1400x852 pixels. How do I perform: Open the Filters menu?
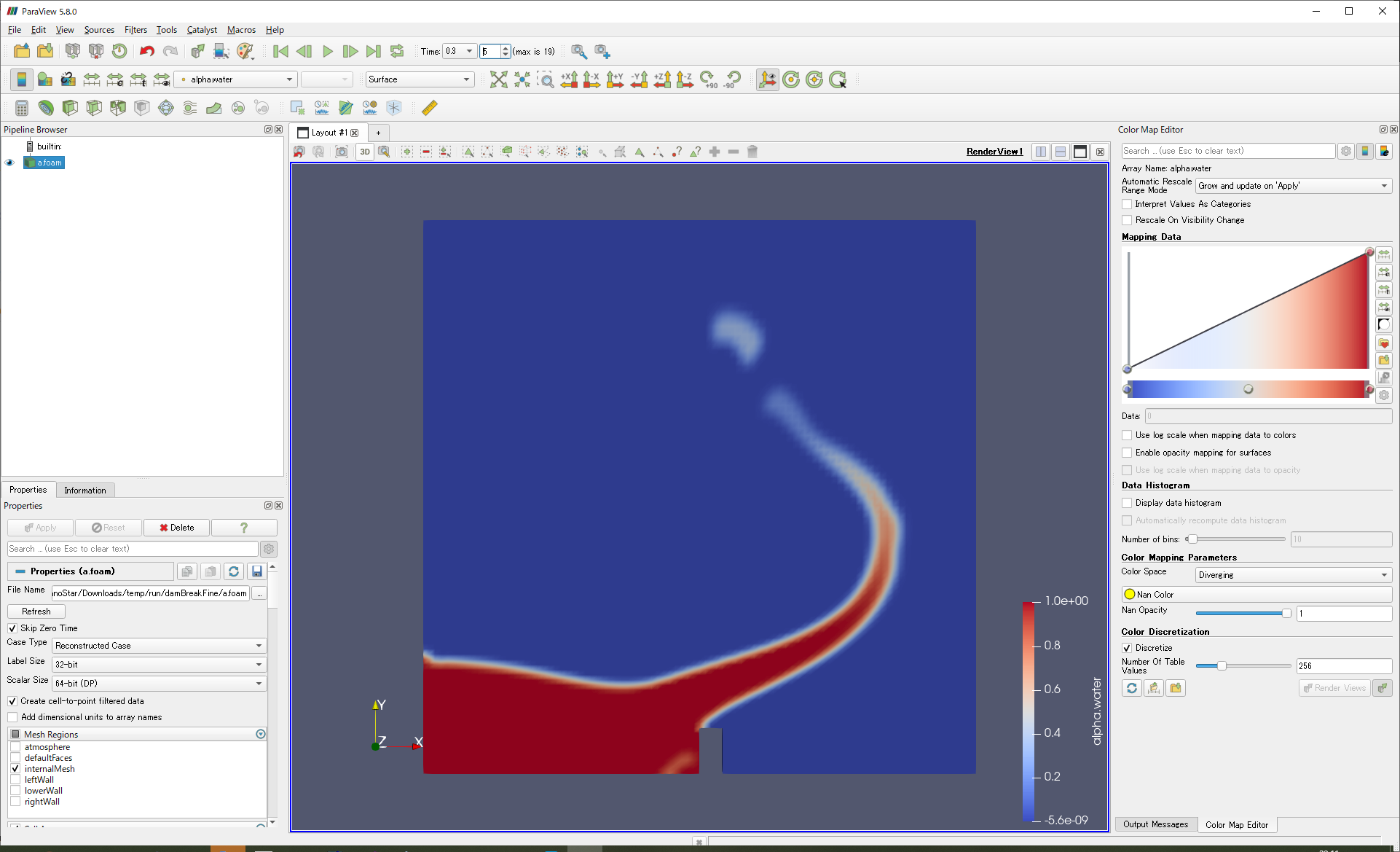pos(135,30)
